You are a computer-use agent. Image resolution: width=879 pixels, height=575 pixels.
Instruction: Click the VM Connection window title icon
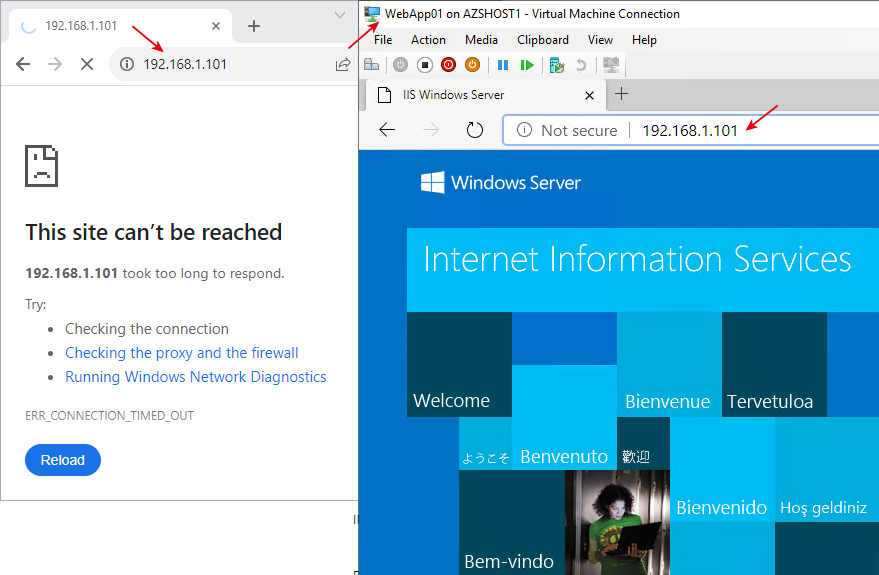click(372, 13)
